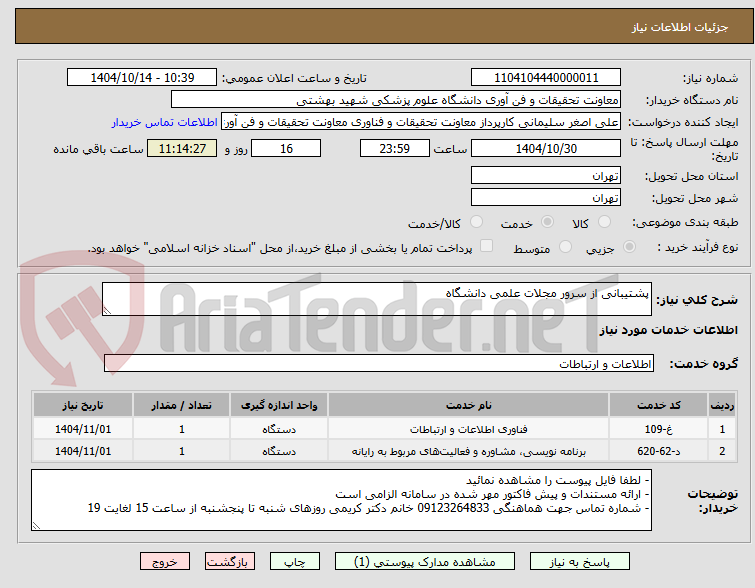Image resolution: width=755 pixels, height=588 pixels.
Task: Click the پاسخ به نیاز button
Action: (580, 562)
